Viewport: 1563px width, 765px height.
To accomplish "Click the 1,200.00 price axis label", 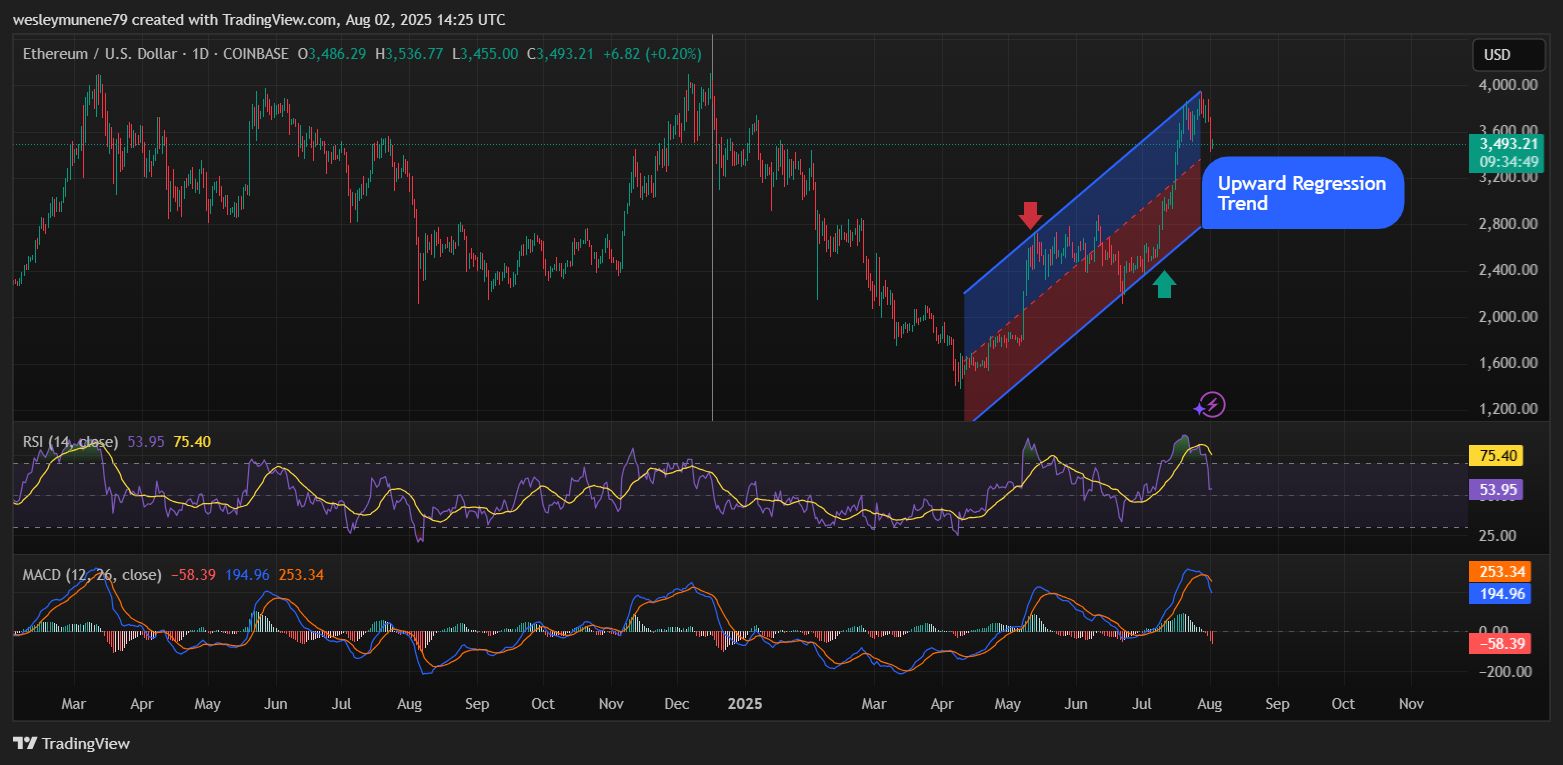I will 1509,409.
